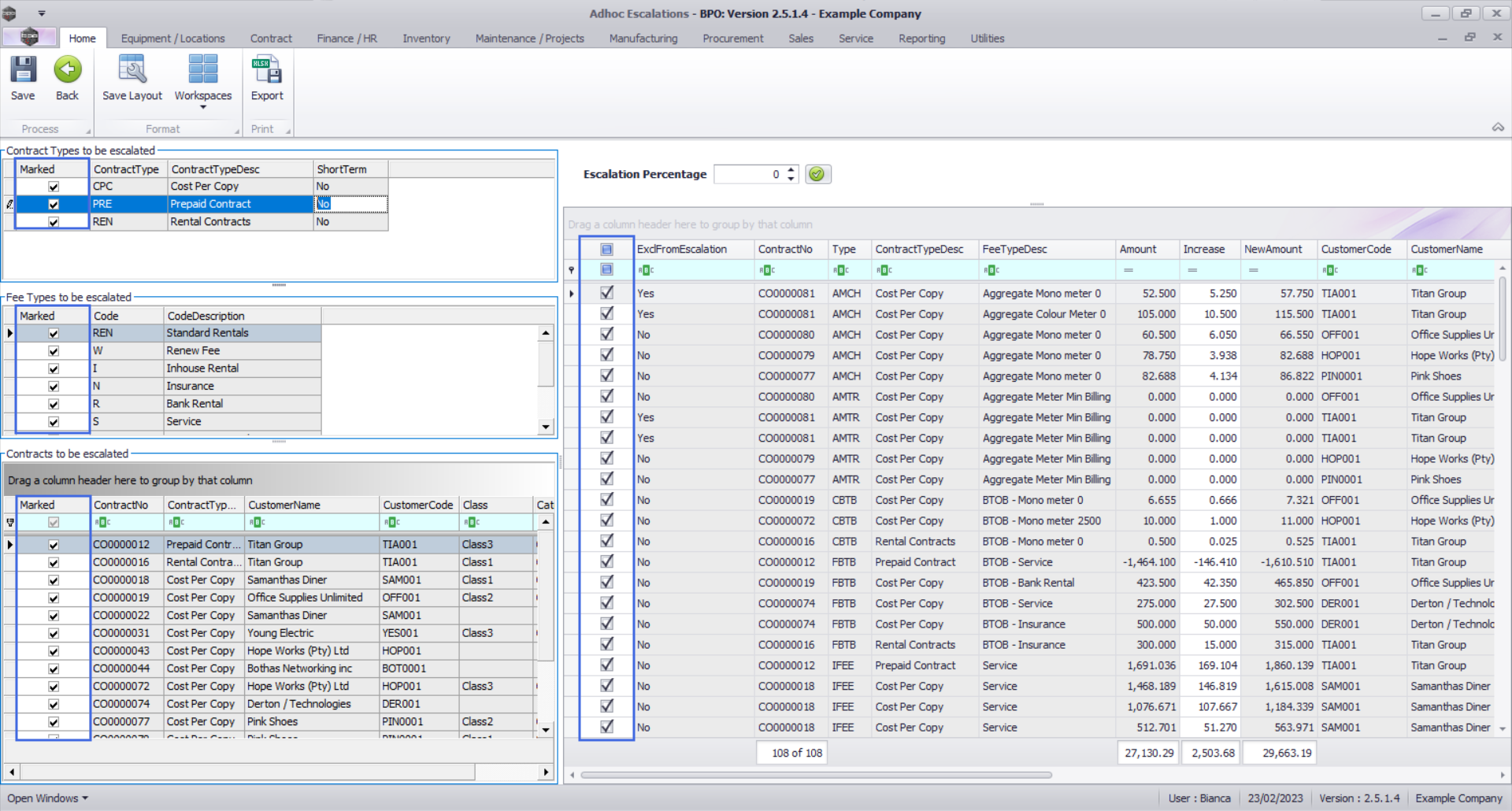This screenshot has height=811, width=1512.
Task: Uncheck the CPC contract type checkbox
Action: point(54,187)
